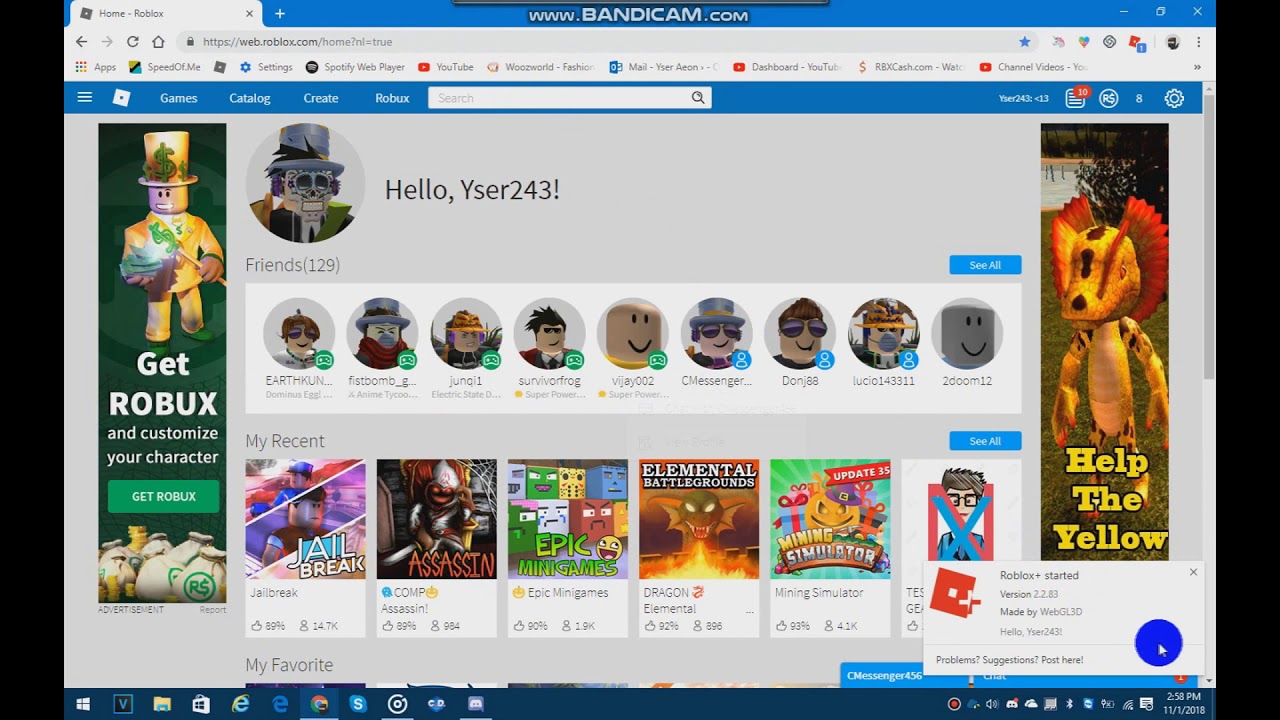The width and height of the screenshot is (1280, 720).
Task: Focus the Roblox Search input field
Action: click(x=560, y=98)
